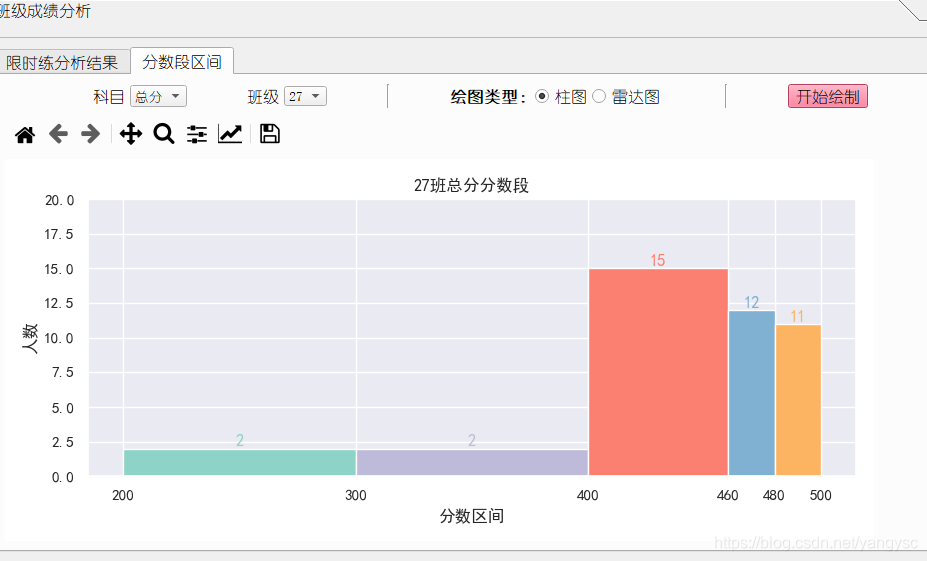Screen dimensions: 927x561
Task: Click y-axis label 人数
Action: coord(30,338)
